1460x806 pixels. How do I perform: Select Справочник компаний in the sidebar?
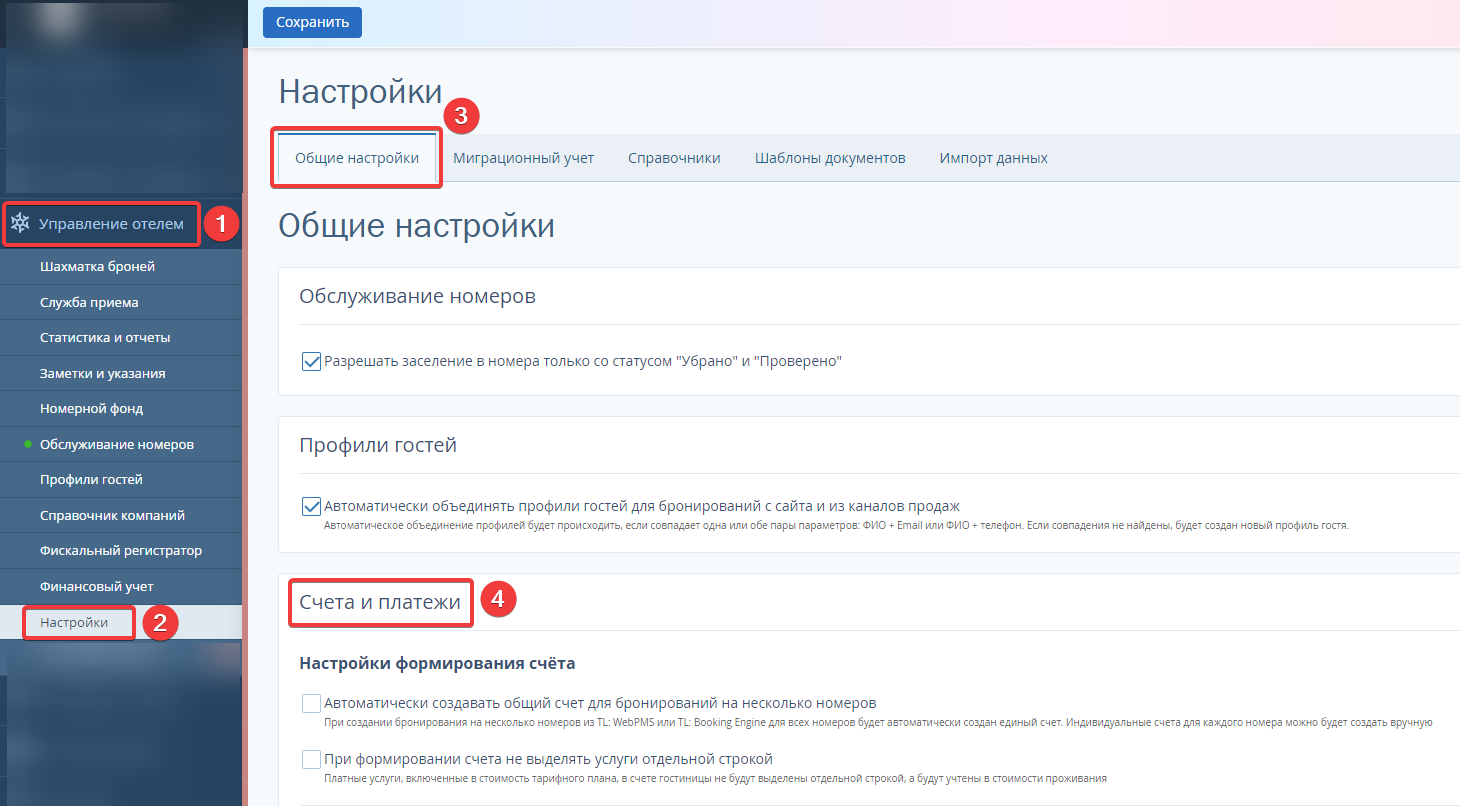click(x=121, y=515)
